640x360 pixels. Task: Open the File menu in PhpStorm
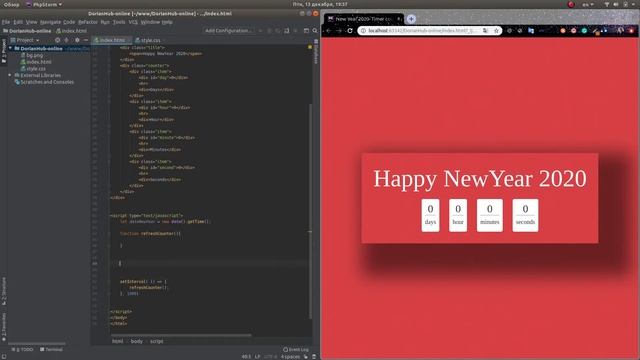6,22
